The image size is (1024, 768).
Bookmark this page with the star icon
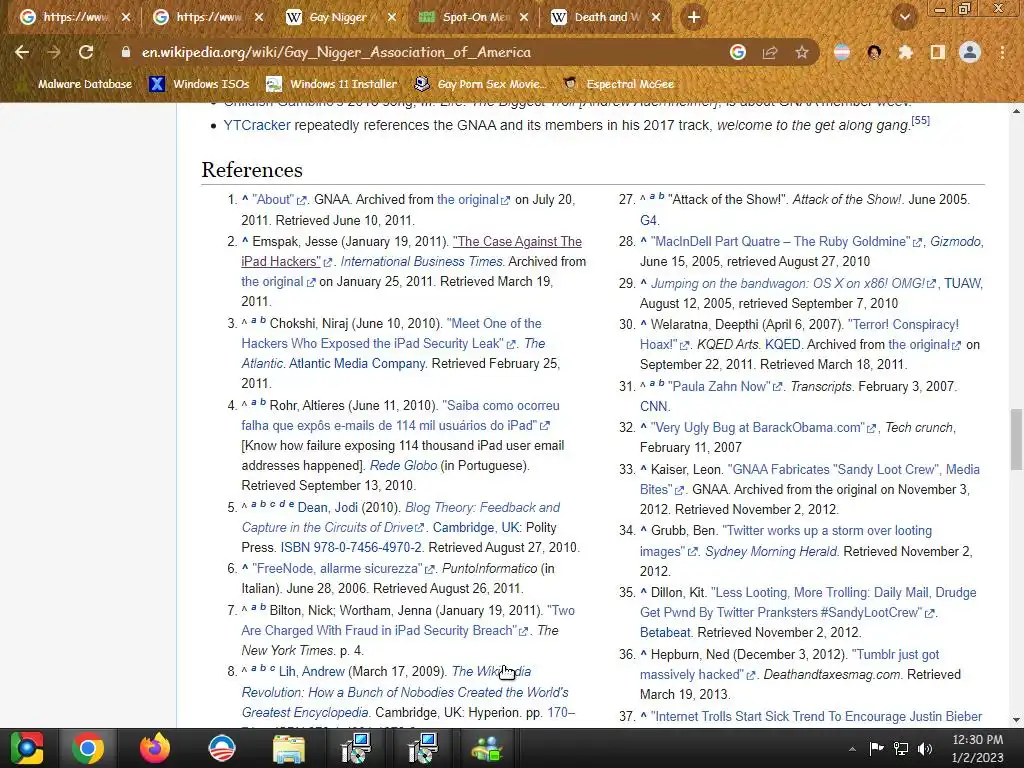(802, 52)
